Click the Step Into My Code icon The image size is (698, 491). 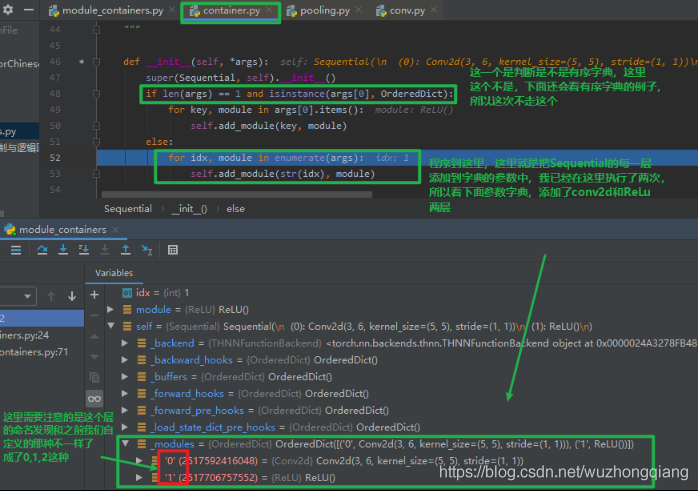click(84, 250)
